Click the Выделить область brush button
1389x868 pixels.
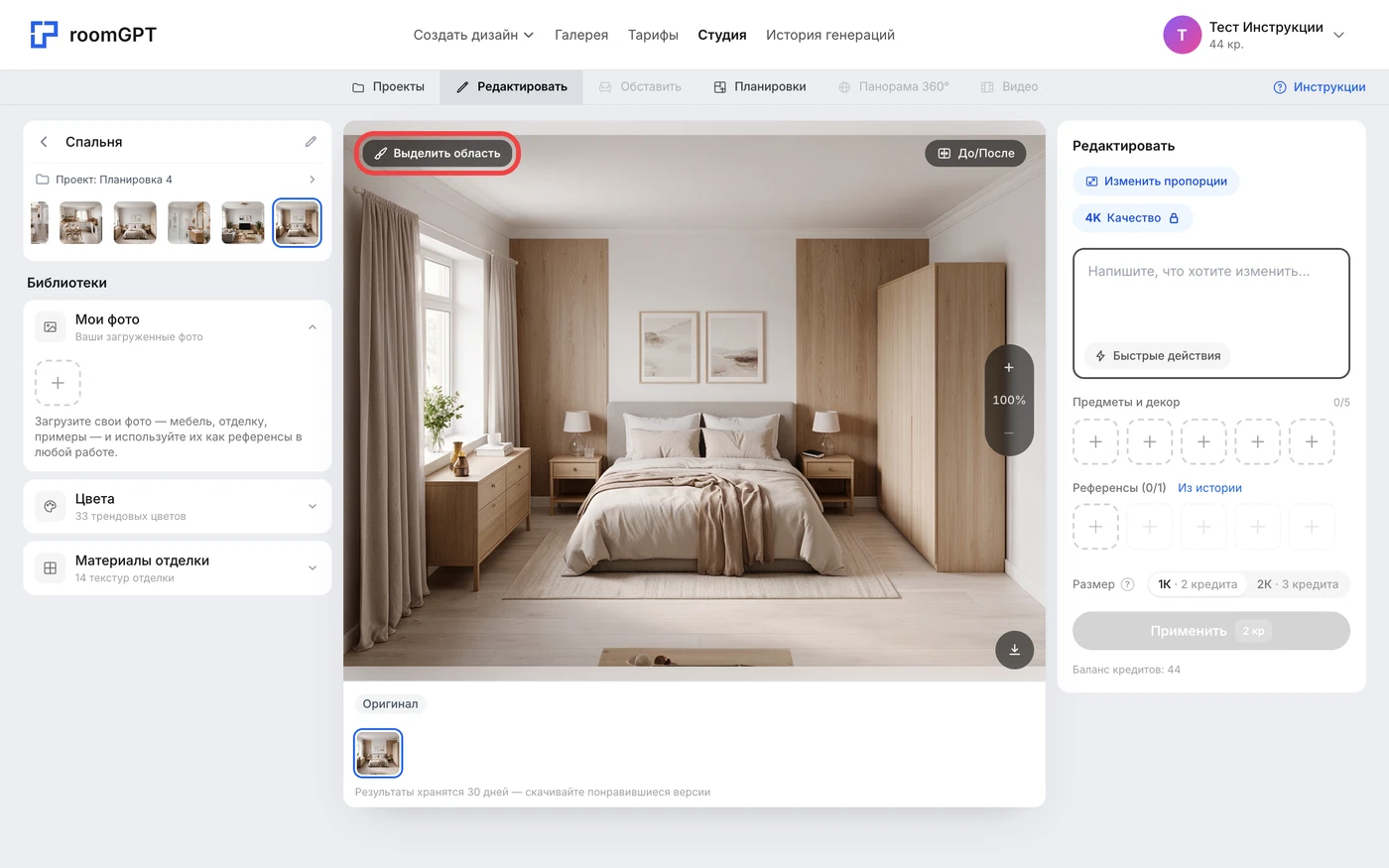click(438, 154)
